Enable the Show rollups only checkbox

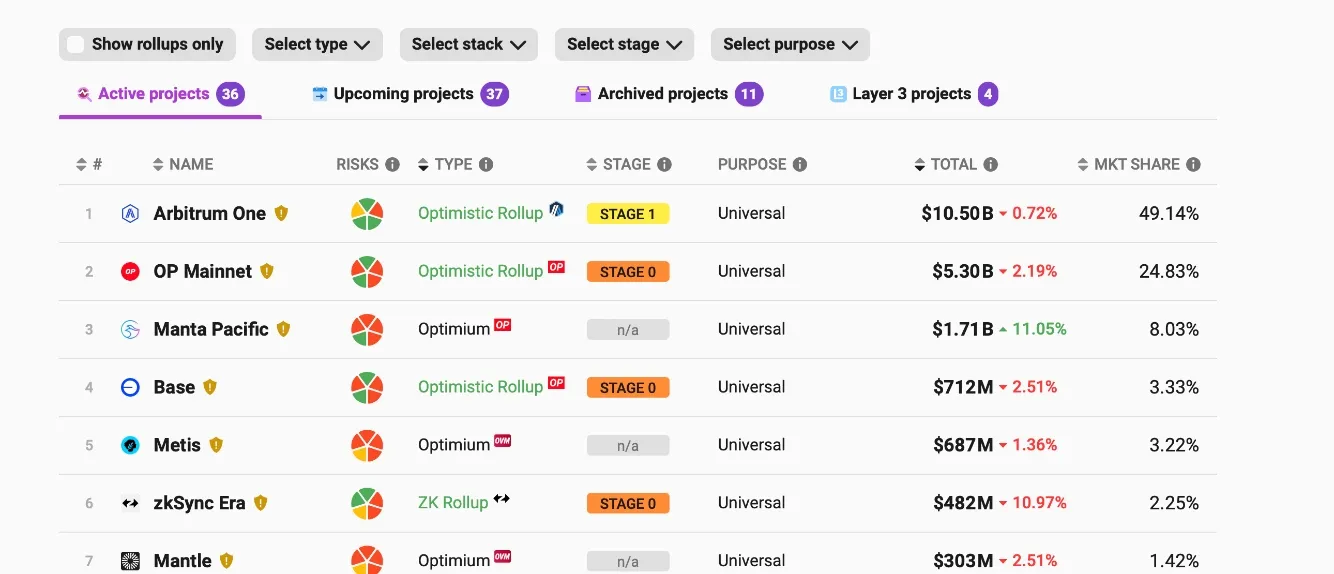(x=76, y=44)
